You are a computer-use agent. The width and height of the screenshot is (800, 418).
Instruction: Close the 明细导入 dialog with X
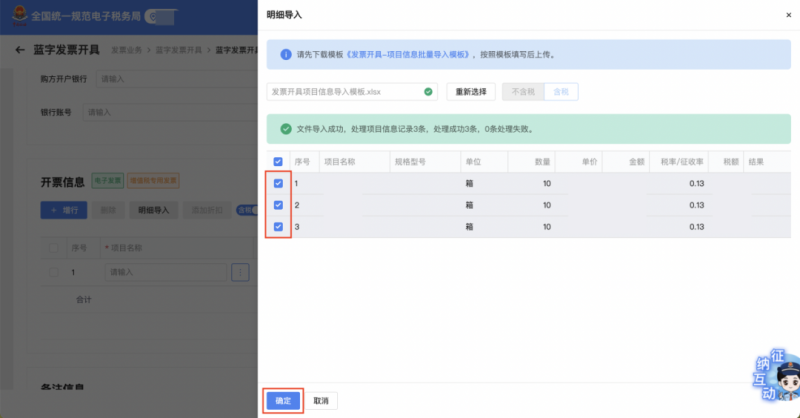click(789, 16)
